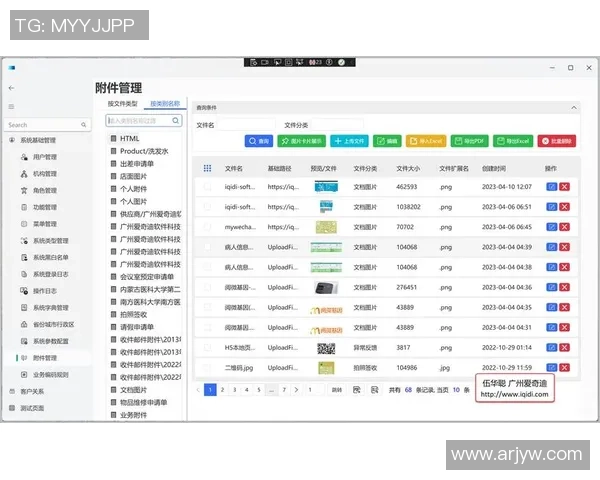Open 机构管理 organization management
600x480 pixels.
coord(45,174)
